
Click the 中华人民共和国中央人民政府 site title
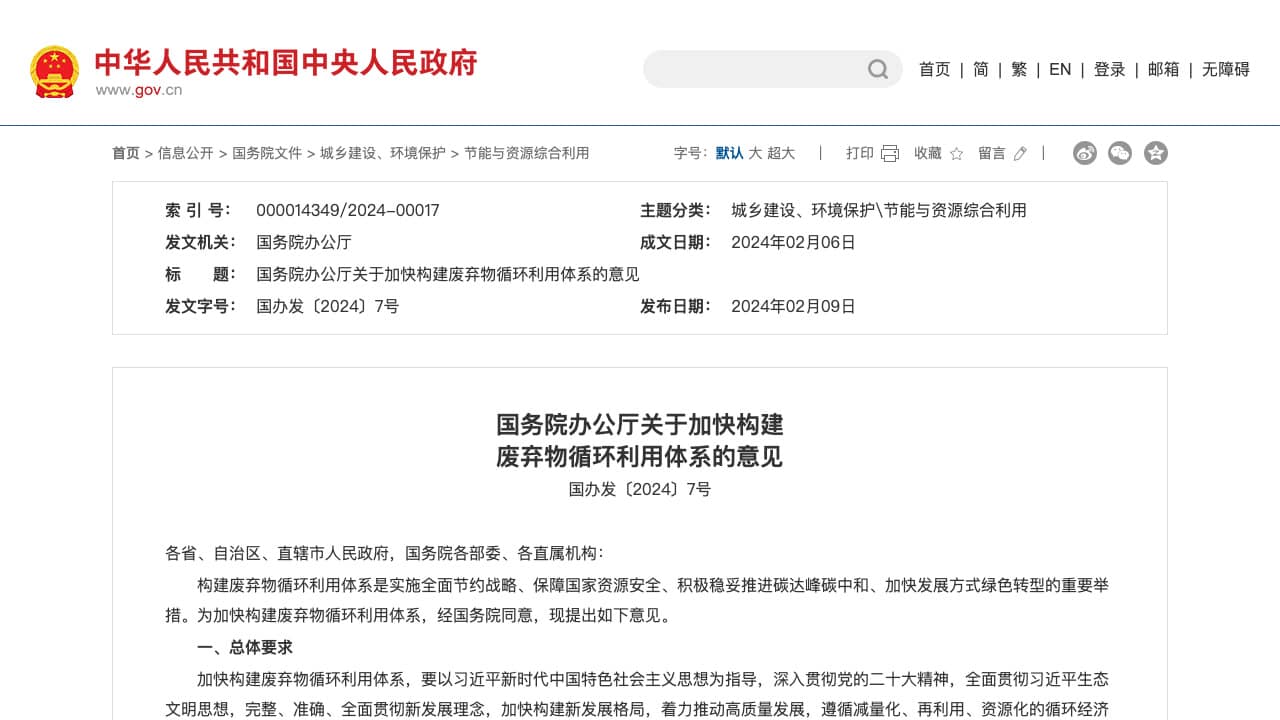[x=286, y=62]
